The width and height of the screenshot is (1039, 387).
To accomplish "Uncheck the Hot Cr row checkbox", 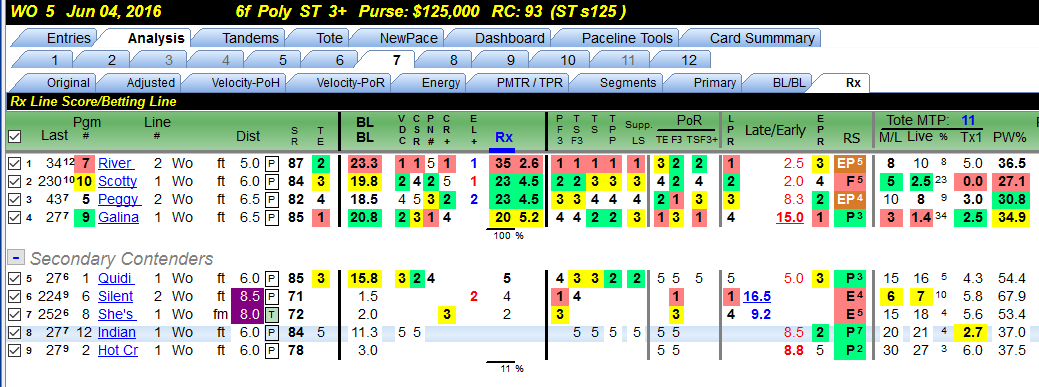I will click(x=14, y=350).
